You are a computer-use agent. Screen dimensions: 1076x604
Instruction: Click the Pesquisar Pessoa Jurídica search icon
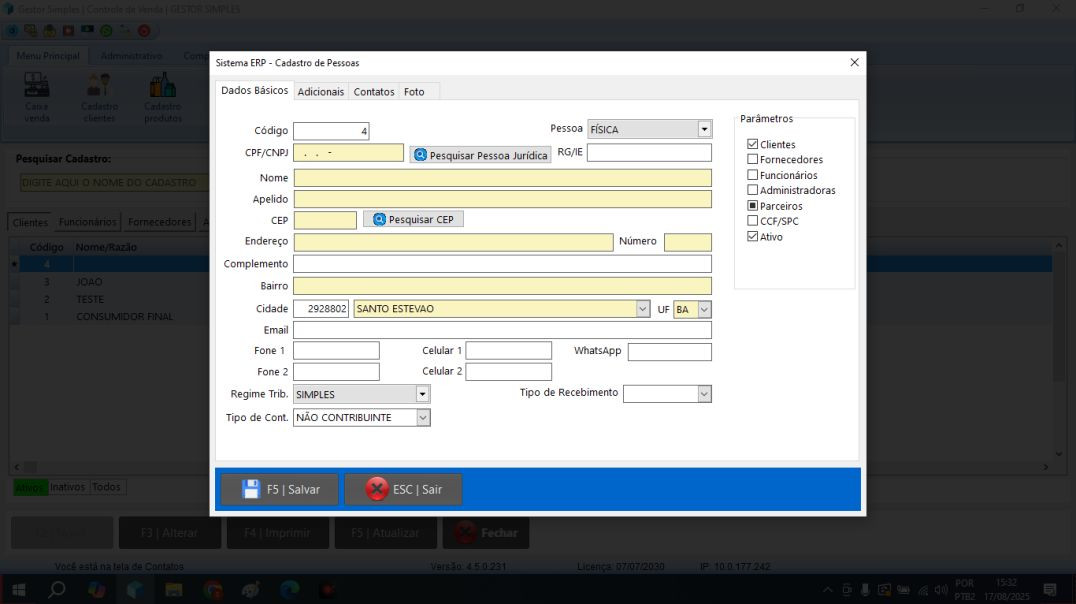click(420, 155)
